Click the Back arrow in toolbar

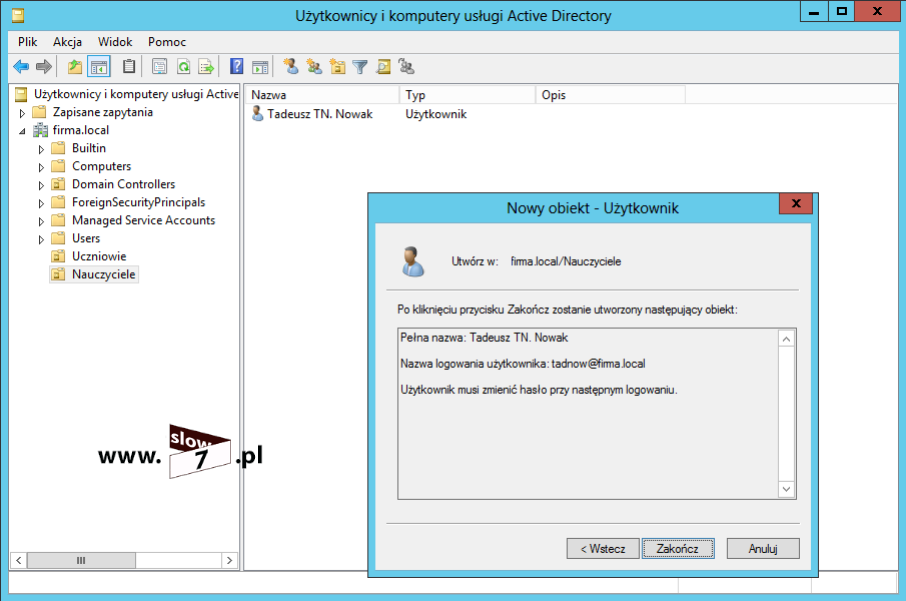click(x=21, y=67)
